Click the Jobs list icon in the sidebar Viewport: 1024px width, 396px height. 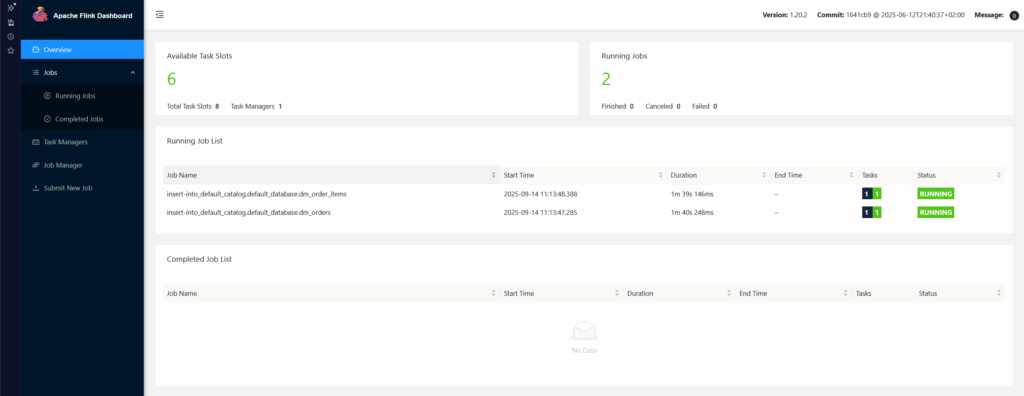[36, 73]
